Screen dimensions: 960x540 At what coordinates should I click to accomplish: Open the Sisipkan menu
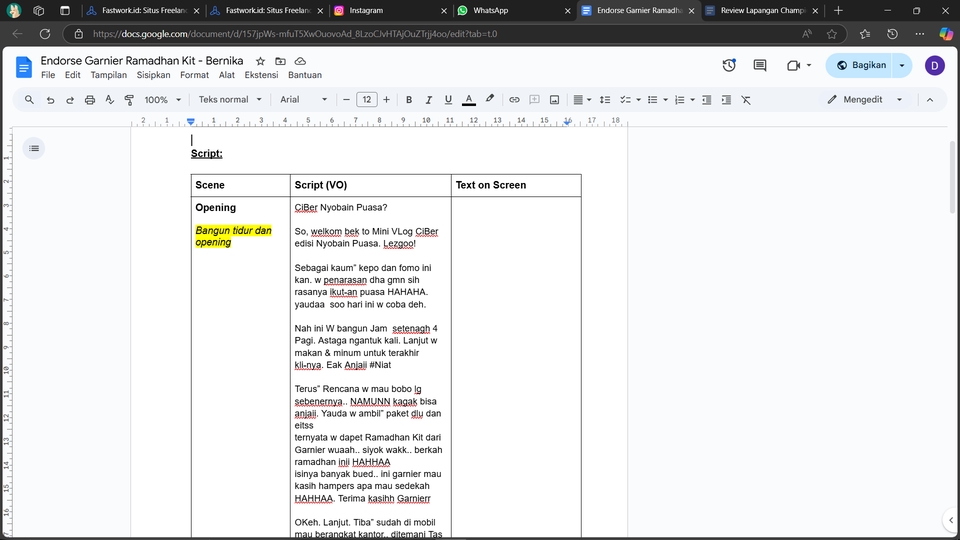coord(153,75)
